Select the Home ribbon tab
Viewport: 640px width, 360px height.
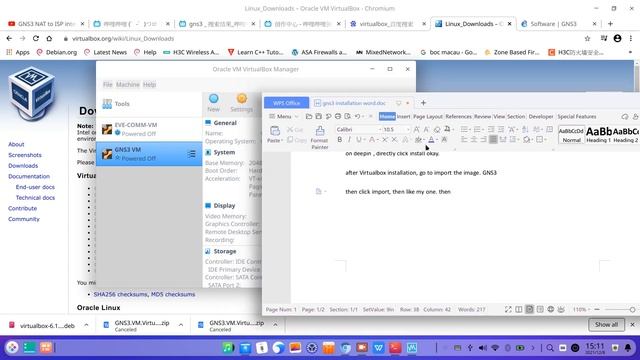[387, 116]
